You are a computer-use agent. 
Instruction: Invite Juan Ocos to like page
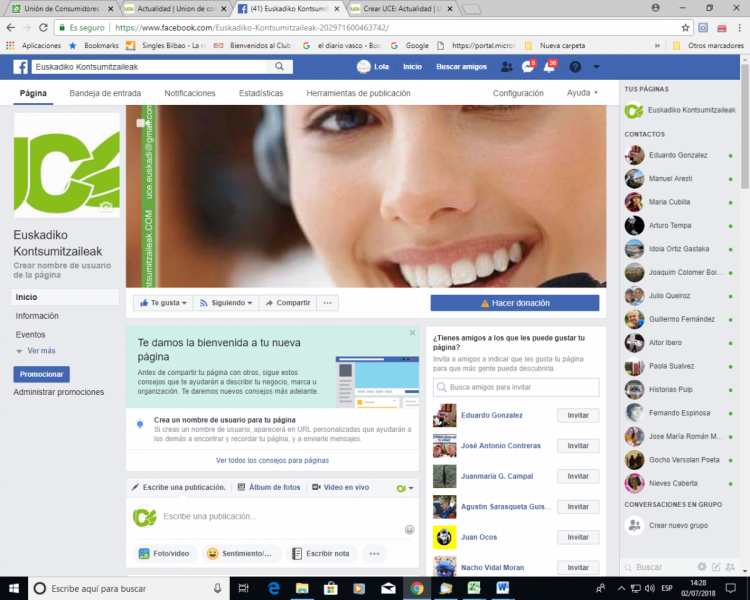pos(578,537)
